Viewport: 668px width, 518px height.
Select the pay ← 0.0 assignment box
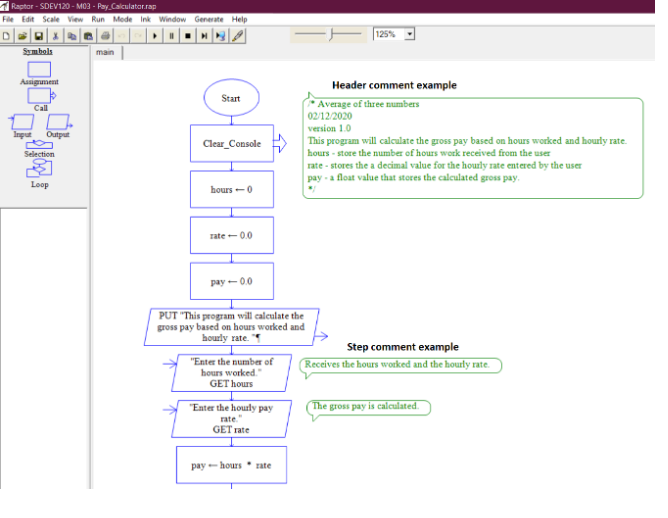pyautogui.click(x=232, y=281)
